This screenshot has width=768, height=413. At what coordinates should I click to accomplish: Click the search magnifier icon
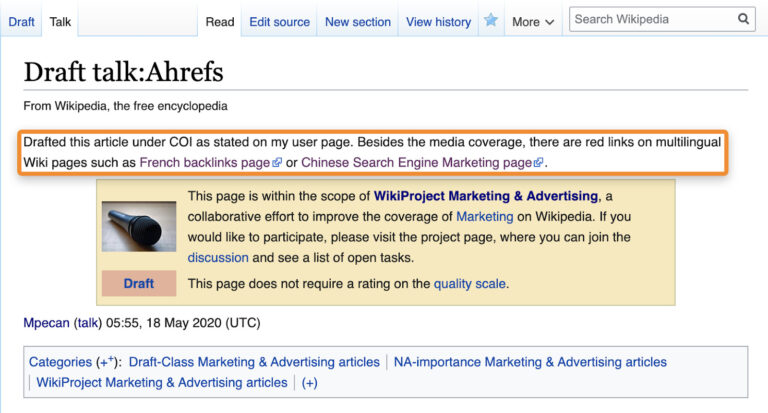point(743,19)
